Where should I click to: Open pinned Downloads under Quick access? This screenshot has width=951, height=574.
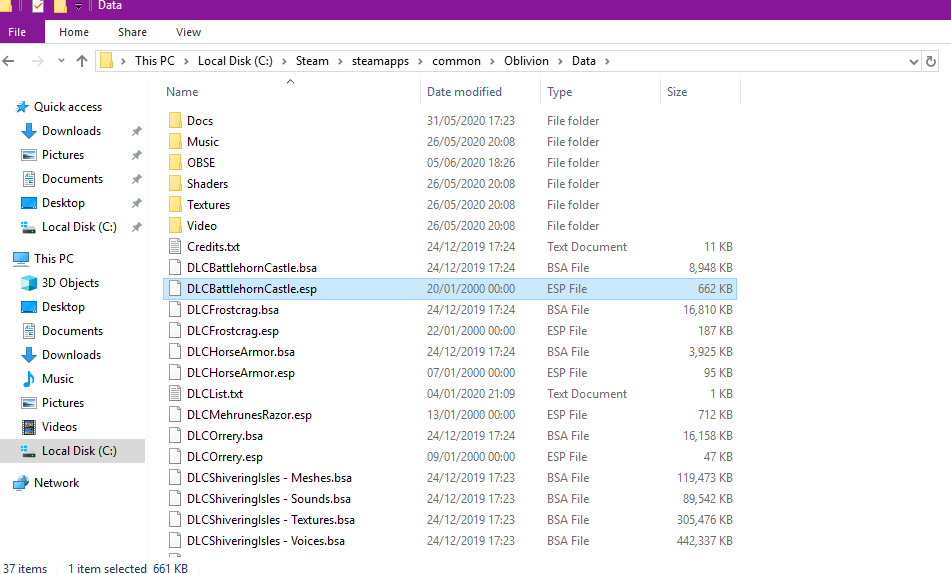[71, 131]
